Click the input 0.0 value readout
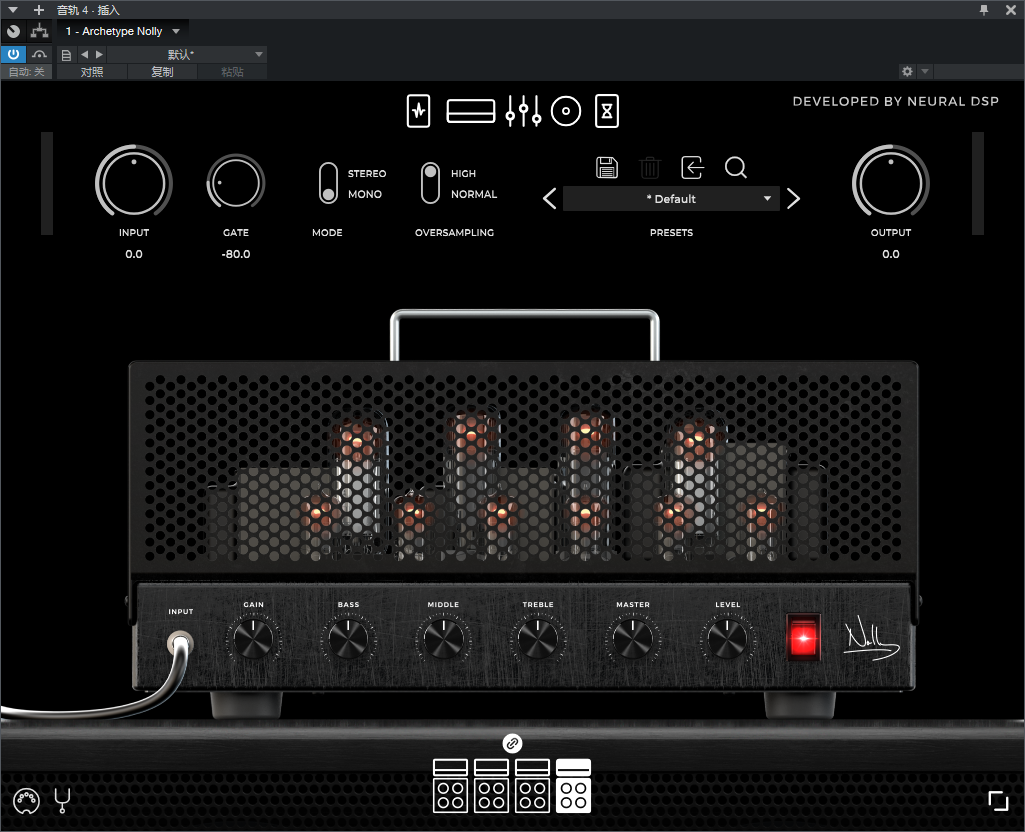 click(134, 254)
